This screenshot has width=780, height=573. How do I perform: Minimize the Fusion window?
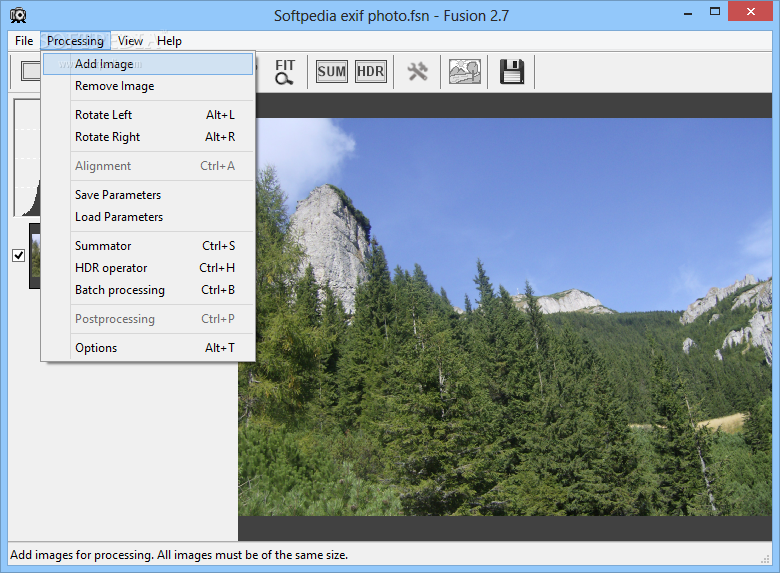[688, 12]
